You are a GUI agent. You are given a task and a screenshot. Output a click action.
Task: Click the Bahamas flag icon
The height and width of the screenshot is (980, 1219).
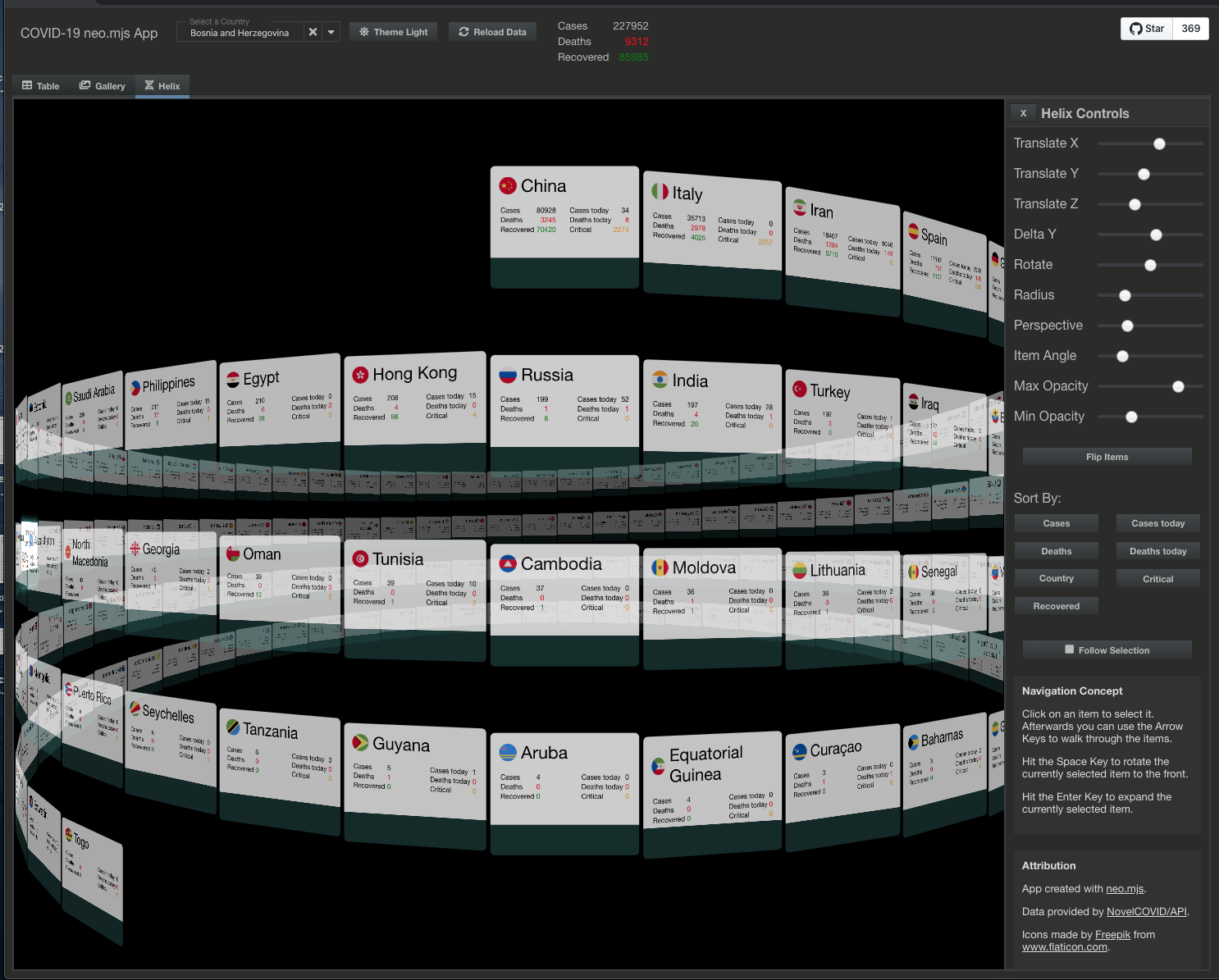coord(913,742)
